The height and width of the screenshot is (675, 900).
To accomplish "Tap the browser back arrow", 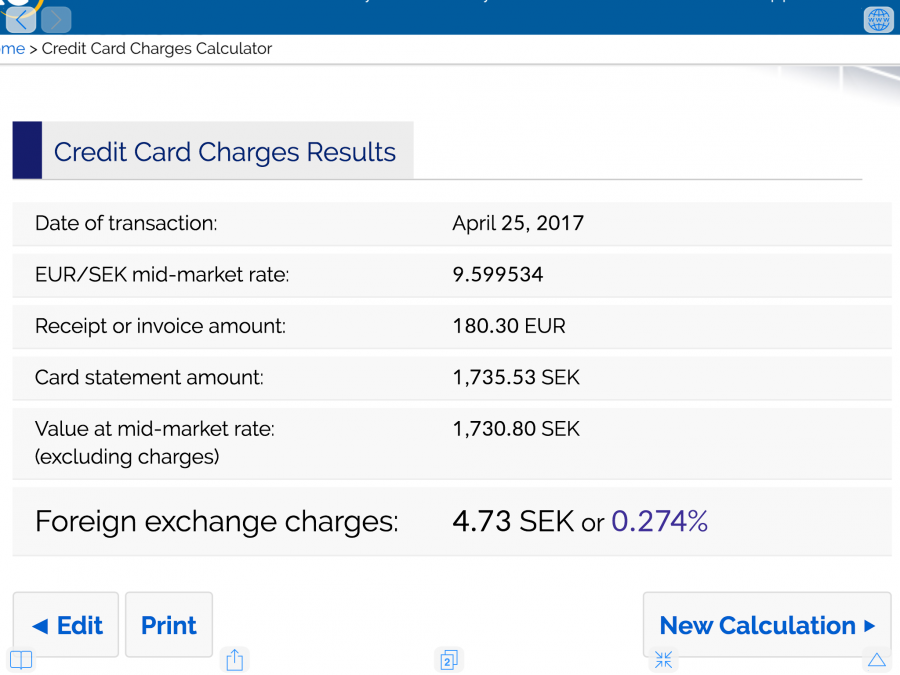I will pyautogui.click(x=20, y=19).
